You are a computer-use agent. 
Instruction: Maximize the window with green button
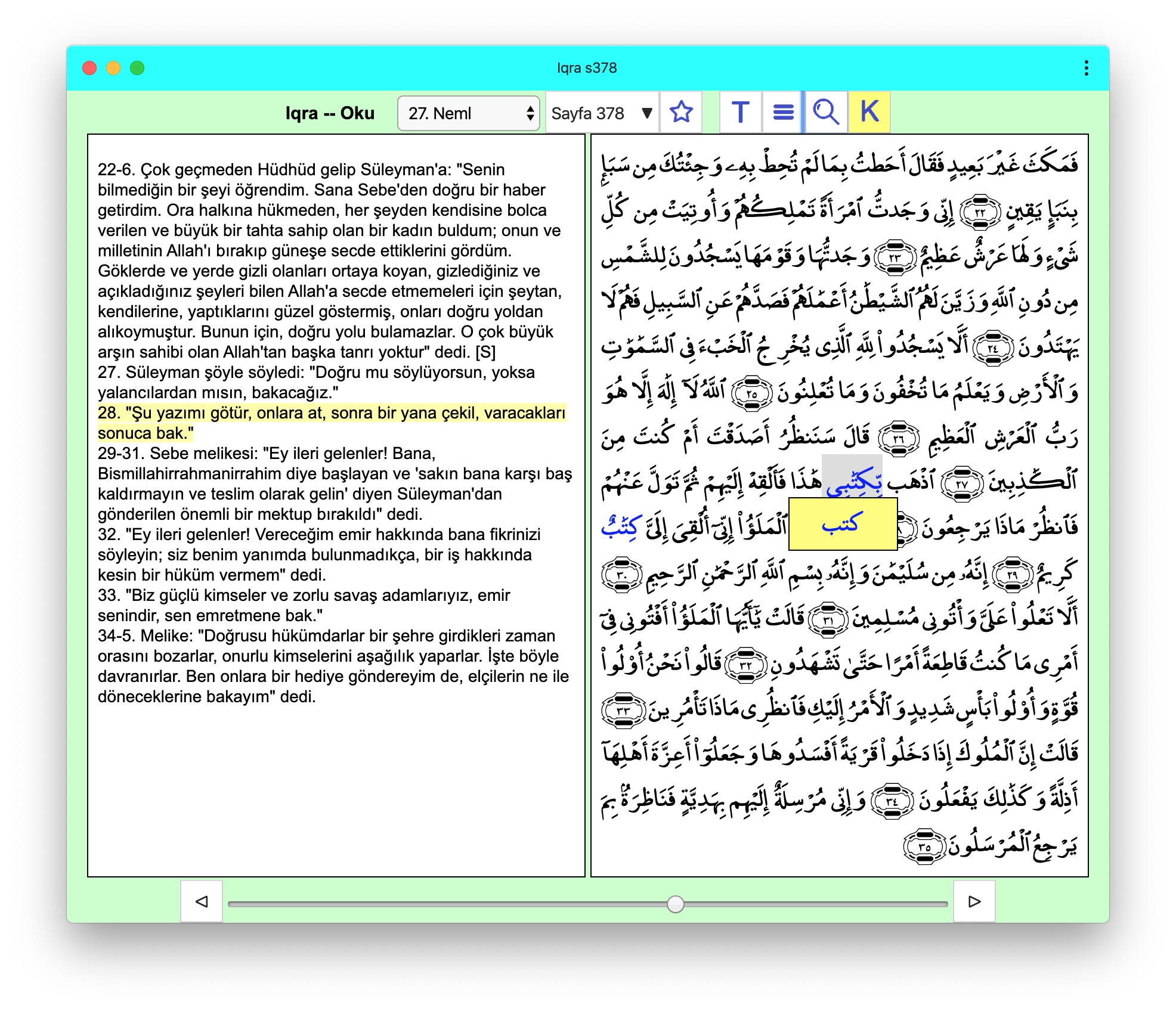pos(137,68)
